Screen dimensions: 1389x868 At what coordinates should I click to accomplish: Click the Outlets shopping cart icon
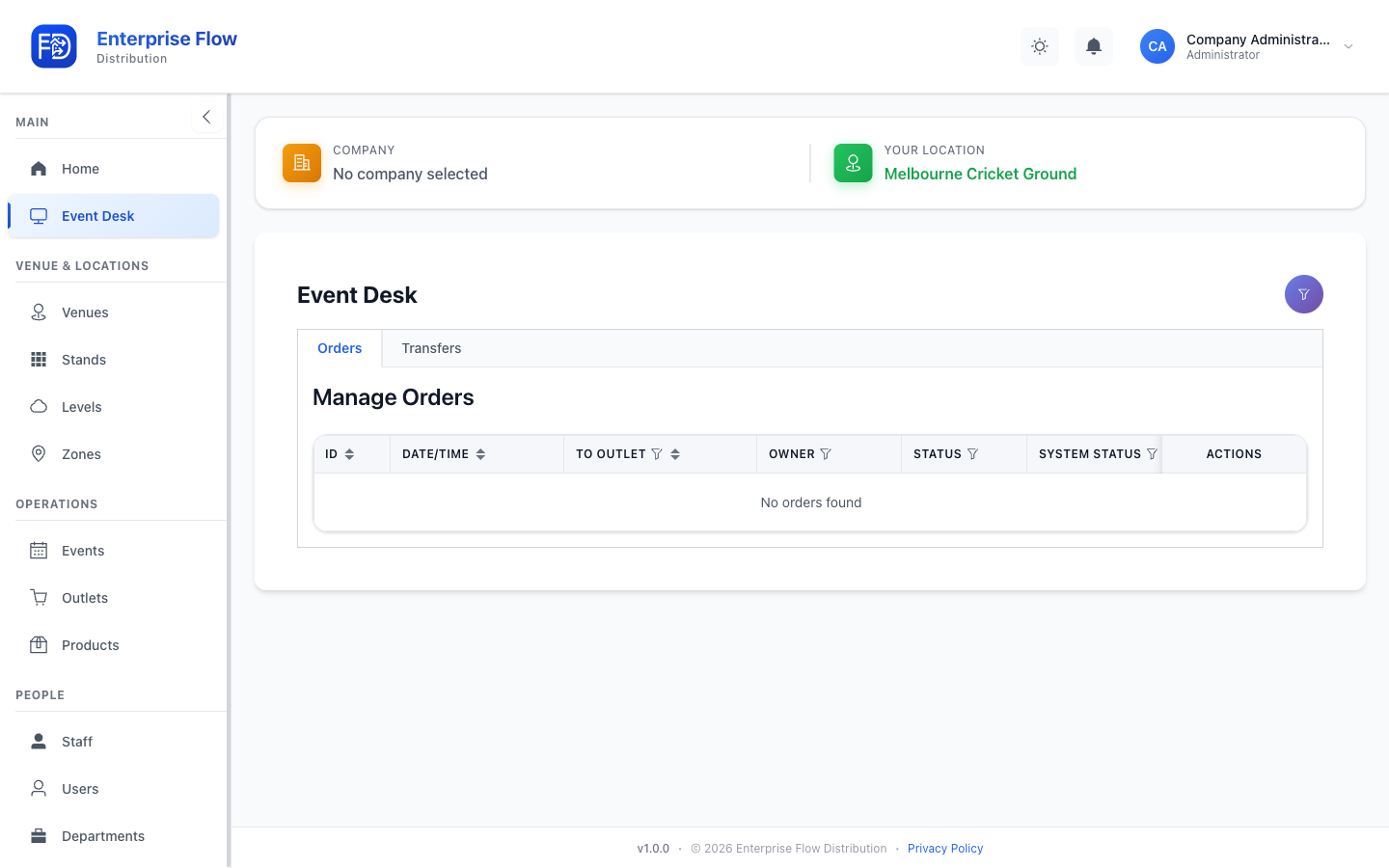tap(39, 598)
